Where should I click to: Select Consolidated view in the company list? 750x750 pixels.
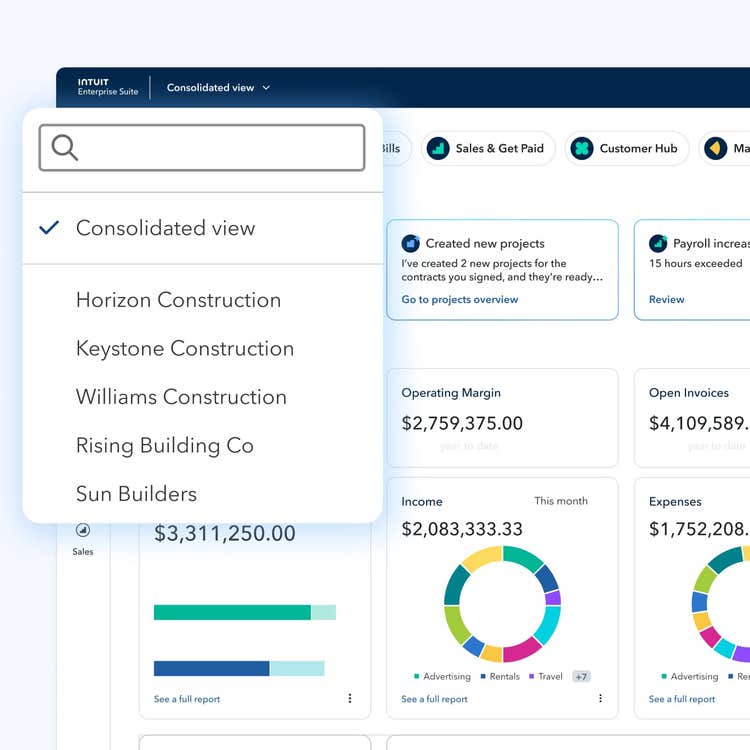(202, 228)
